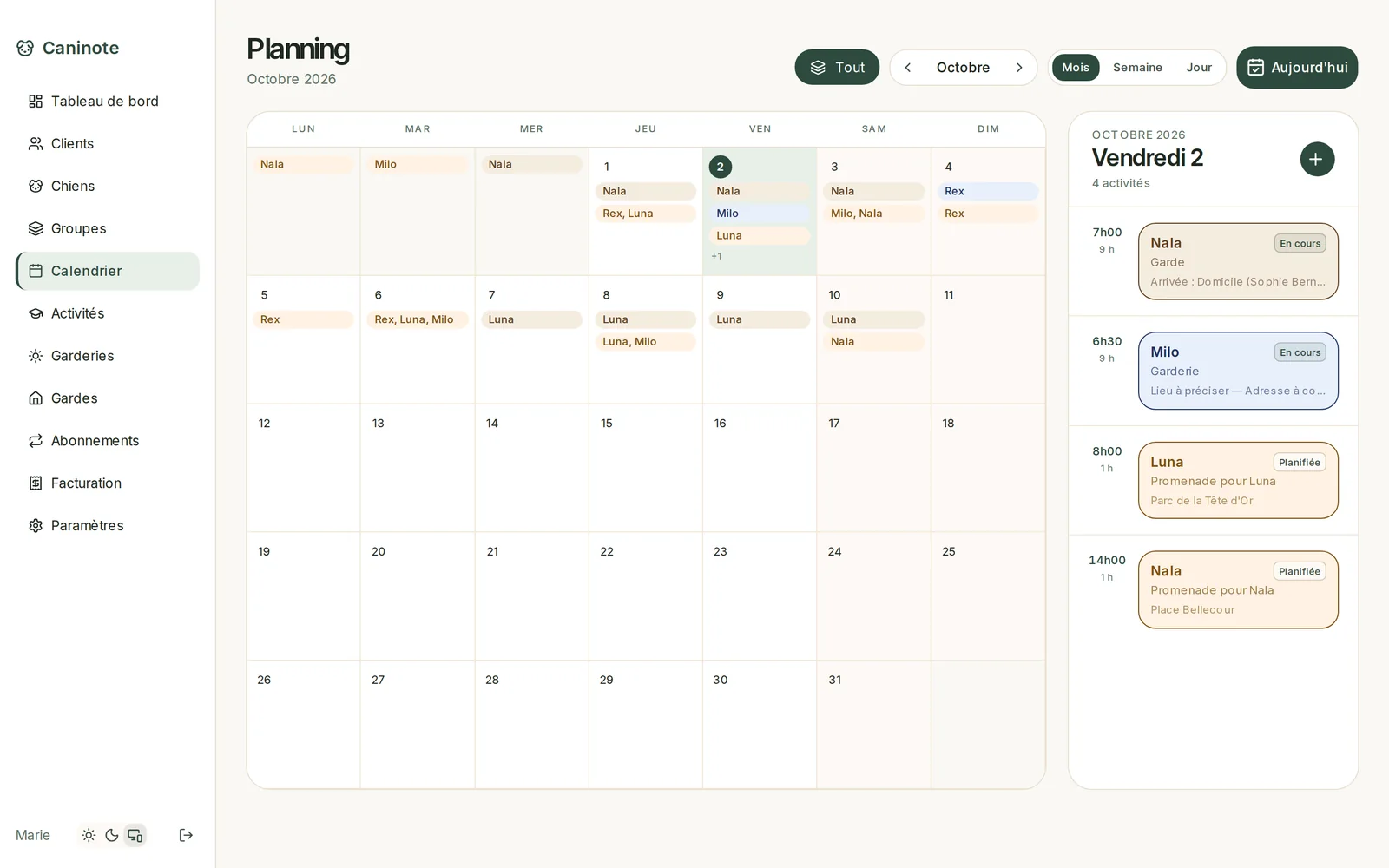Open Luna Promenade activity card
Viewport: 1389px width, 868px height.
1238,480
